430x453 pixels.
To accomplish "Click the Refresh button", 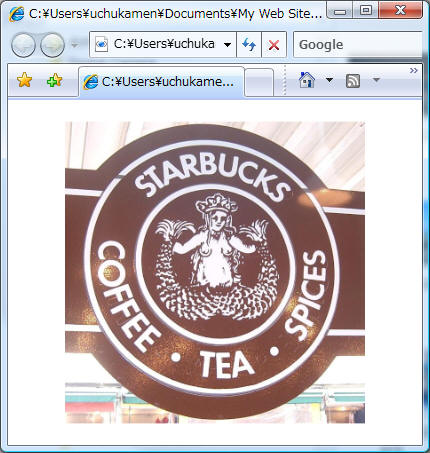I will point(249,45).
